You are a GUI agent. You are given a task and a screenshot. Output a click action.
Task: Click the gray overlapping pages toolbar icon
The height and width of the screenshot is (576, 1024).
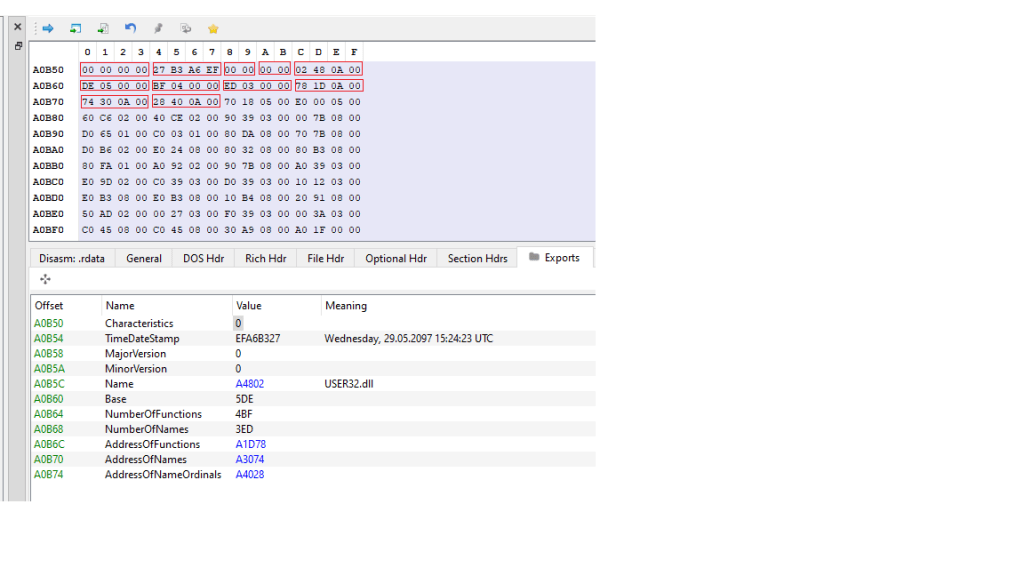click(185, 28)
